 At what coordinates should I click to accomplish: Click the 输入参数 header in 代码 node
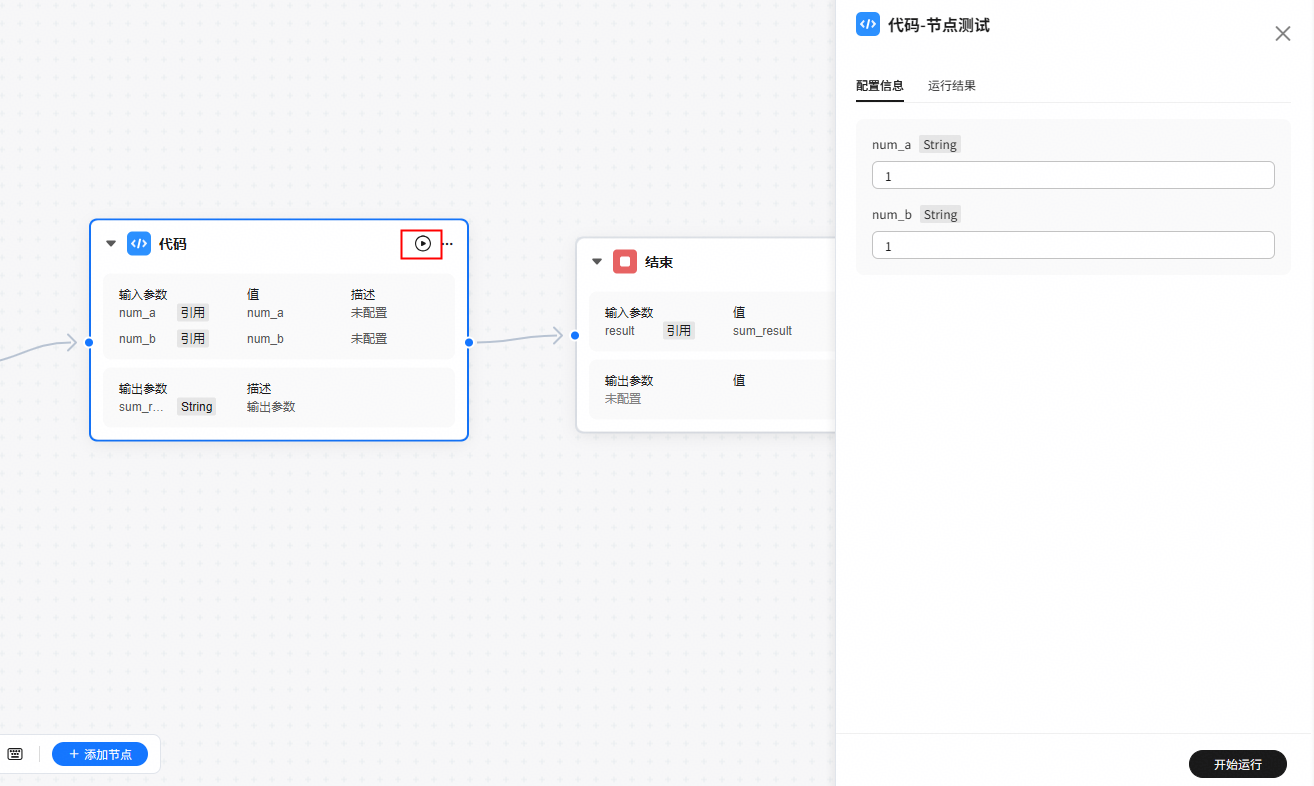pyautogui.click(x=143, y=295)
